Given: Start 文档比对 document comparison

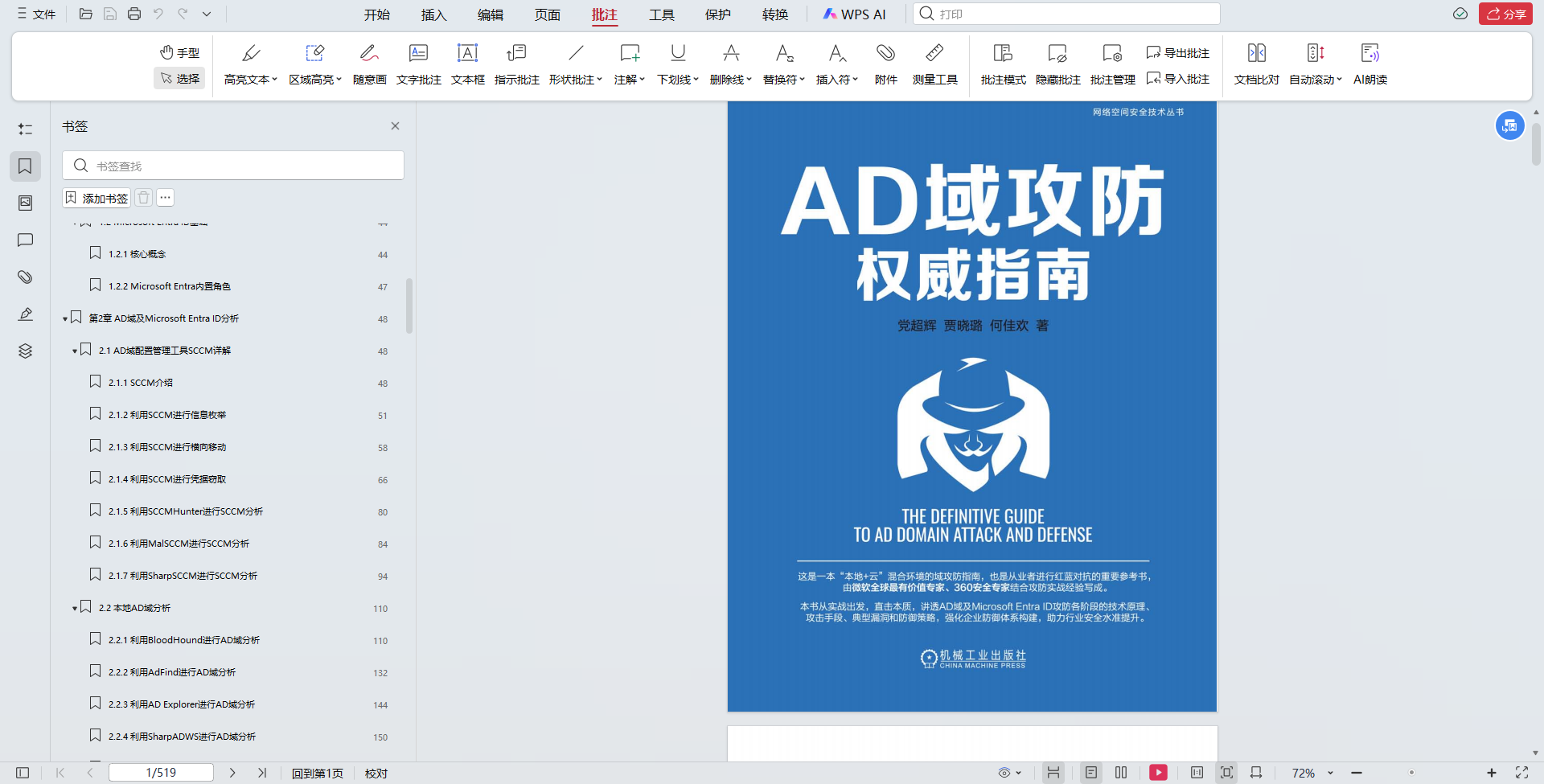Looking at the screenshot, I should point(1255,64).
